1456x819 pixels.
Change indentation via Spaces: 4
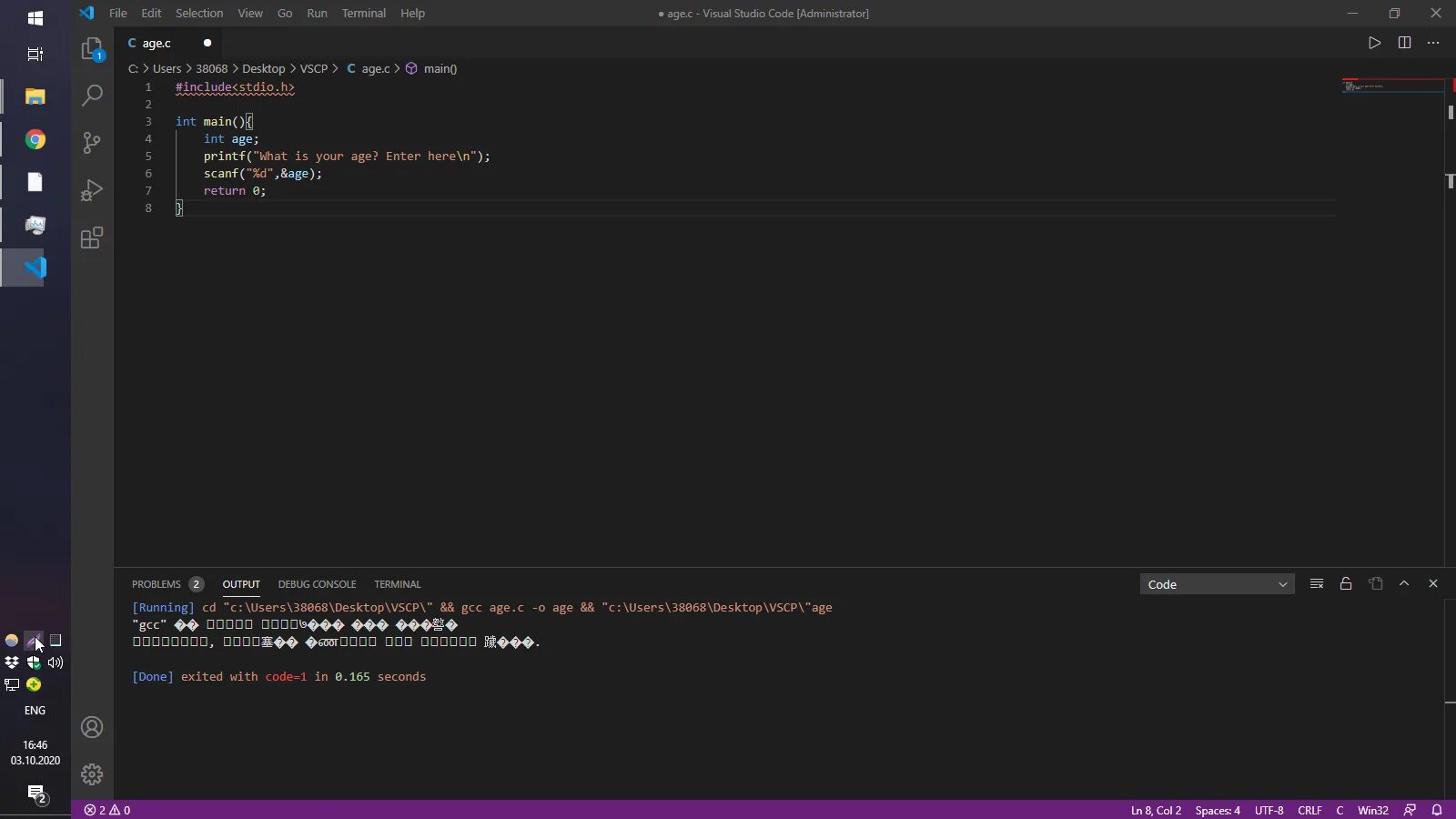tap(1218, 810)
